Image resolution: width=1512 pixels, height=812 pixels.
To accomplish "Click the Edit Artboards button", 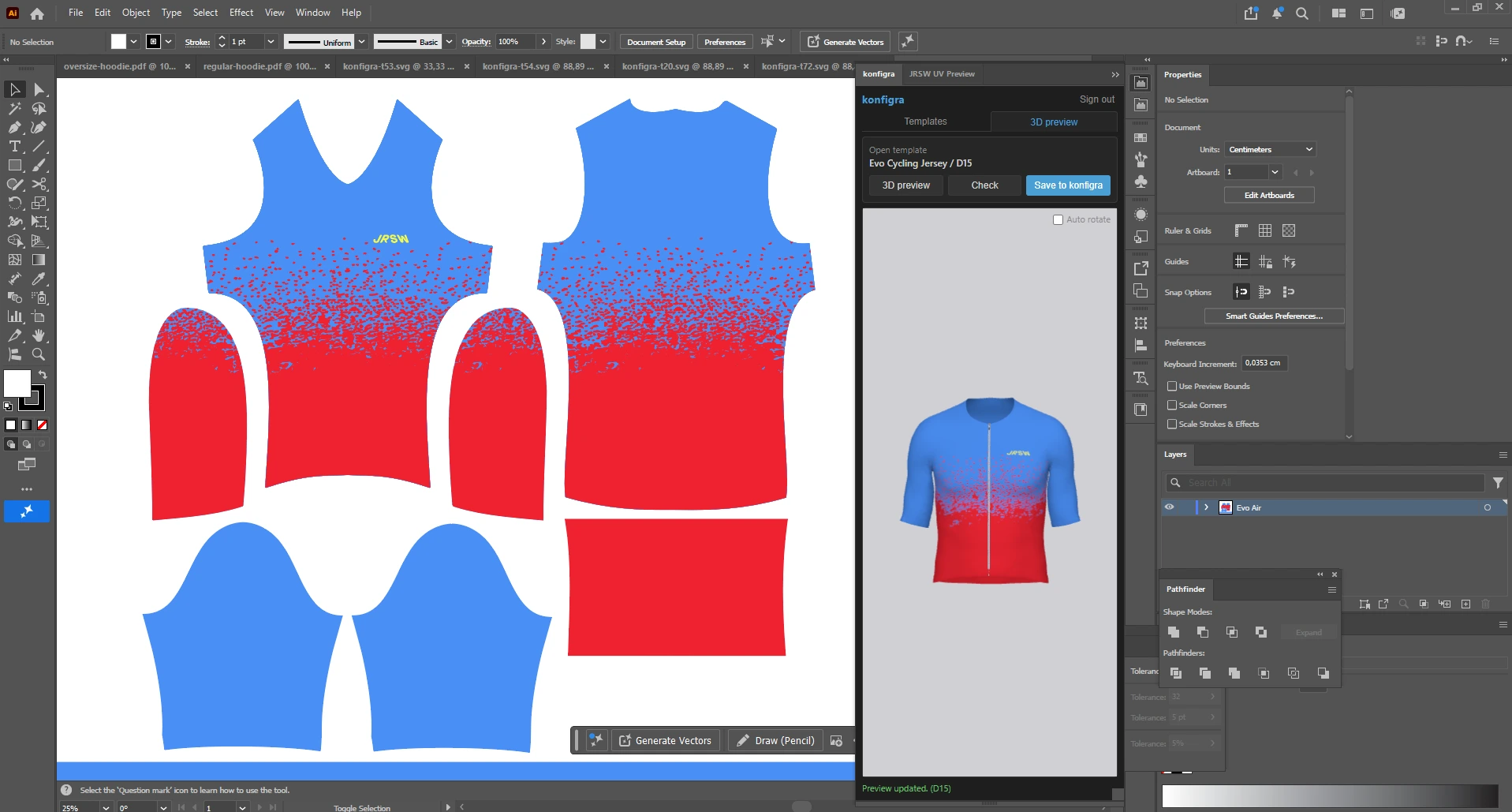I will (x=1269, y=195).
